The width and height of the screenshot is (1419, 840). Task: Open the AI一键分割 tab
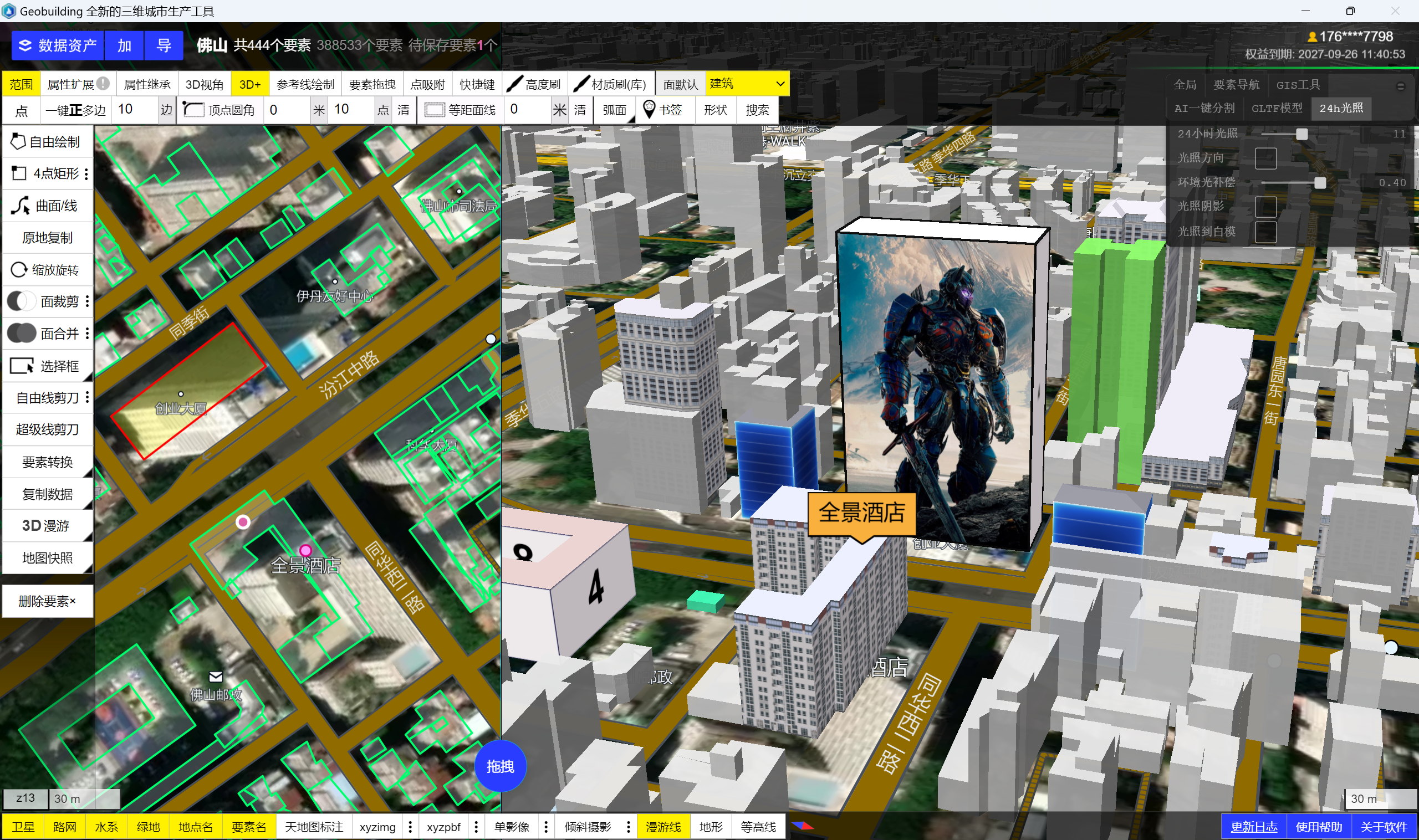[1204, 108]
